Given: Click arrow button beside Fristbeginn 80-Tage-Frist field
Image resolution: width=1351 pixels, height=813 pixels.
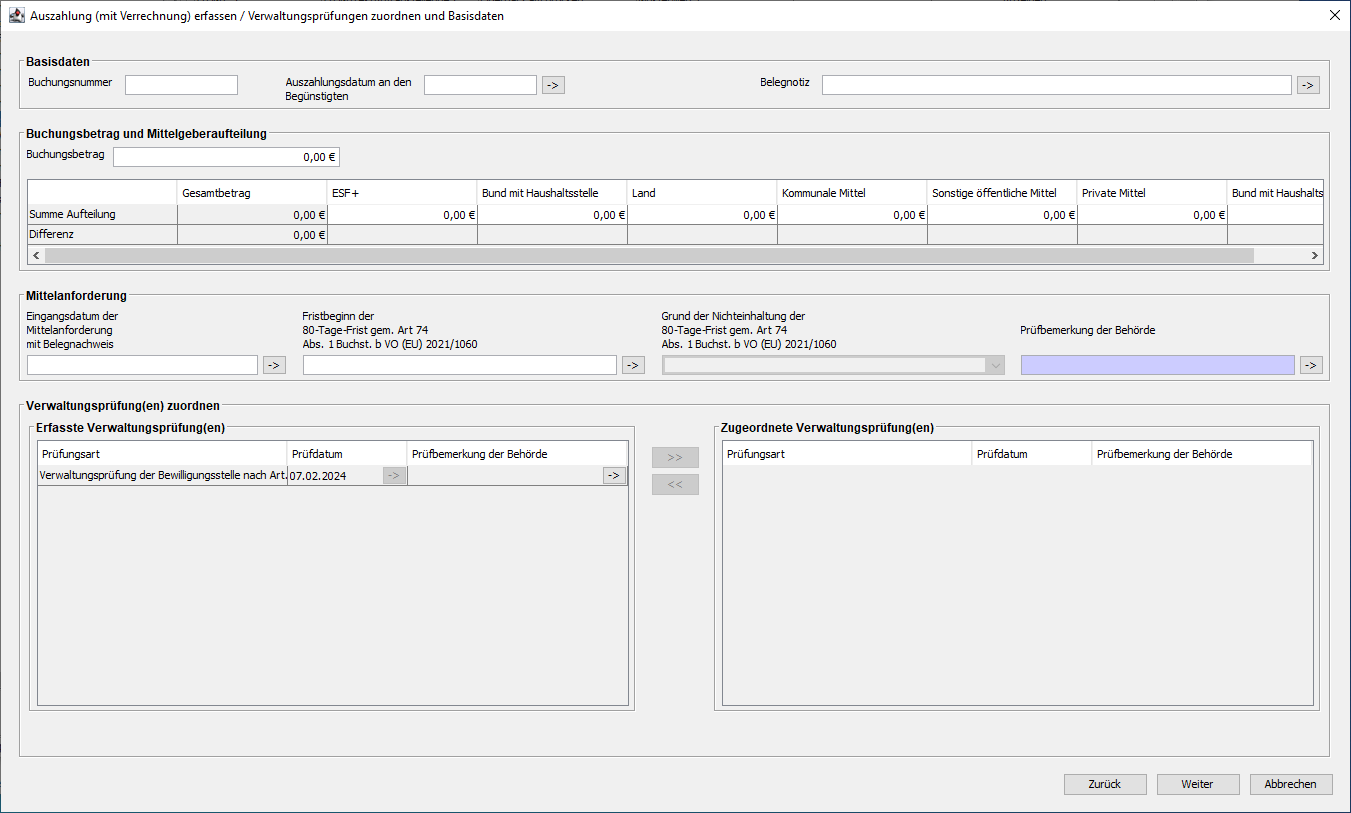Looking at the screenshot, I should click(633, 365).
